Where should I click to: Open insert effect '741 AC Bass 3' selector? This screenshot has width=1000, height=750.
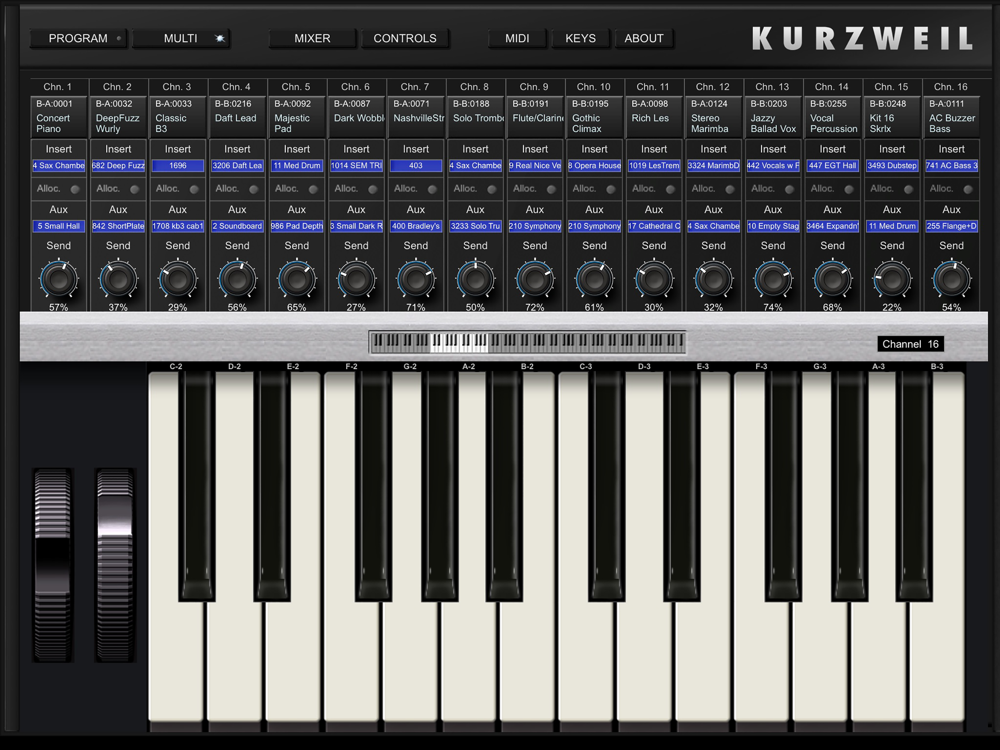[x=952, y=166]
